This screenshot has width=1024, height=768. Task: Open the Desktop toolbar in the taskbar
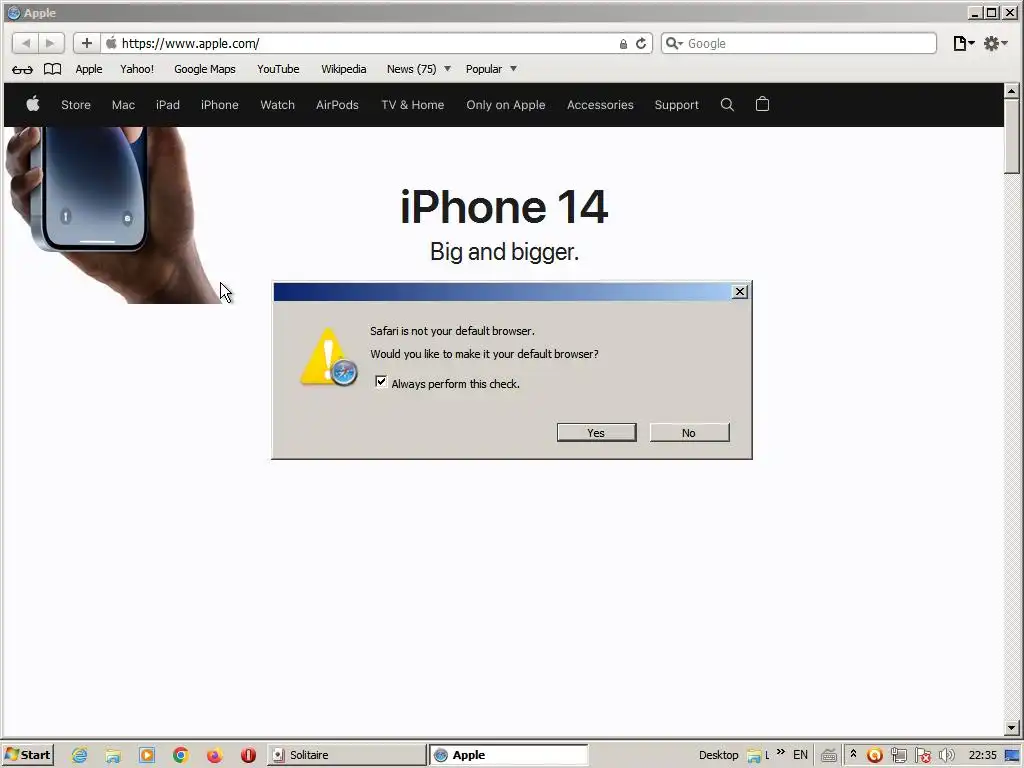(718, 755)
